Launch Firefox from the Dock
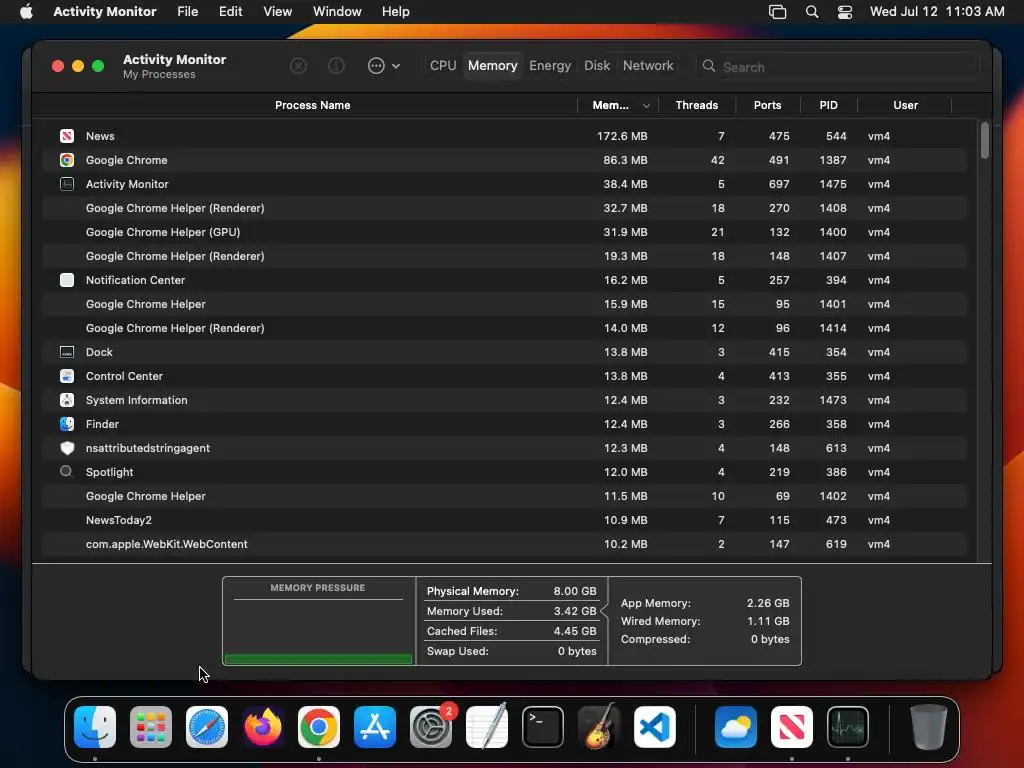Viewport: 1024px width, 768px height. [x=263, y=727]
